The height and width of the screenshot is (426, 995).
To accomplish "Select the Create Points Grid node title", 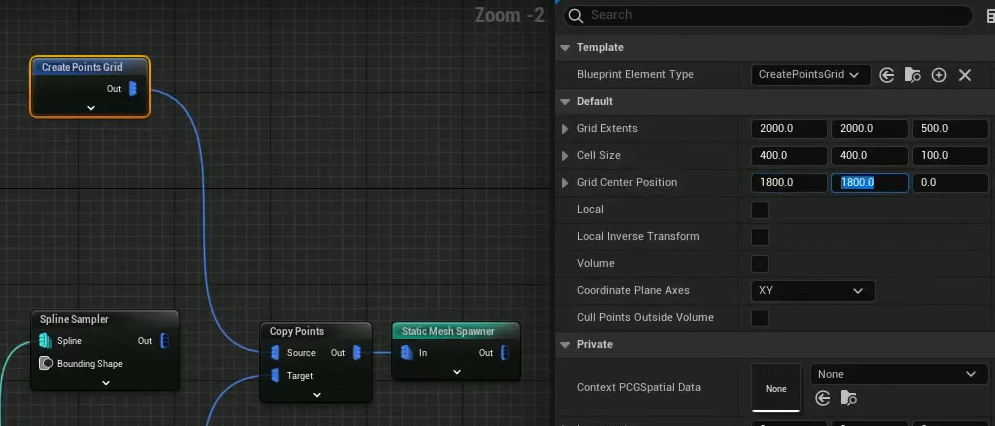I will [x=82, y=67].
